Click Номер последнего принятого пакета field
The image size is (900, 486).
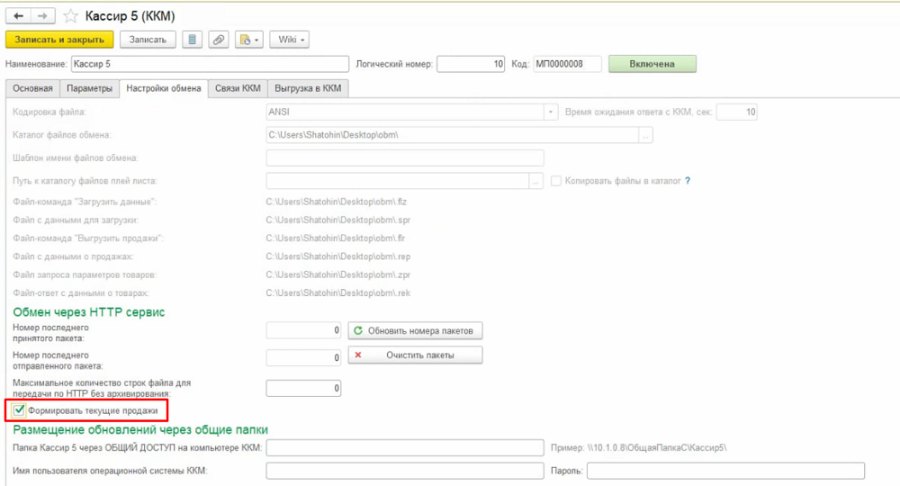pos(304,330)
